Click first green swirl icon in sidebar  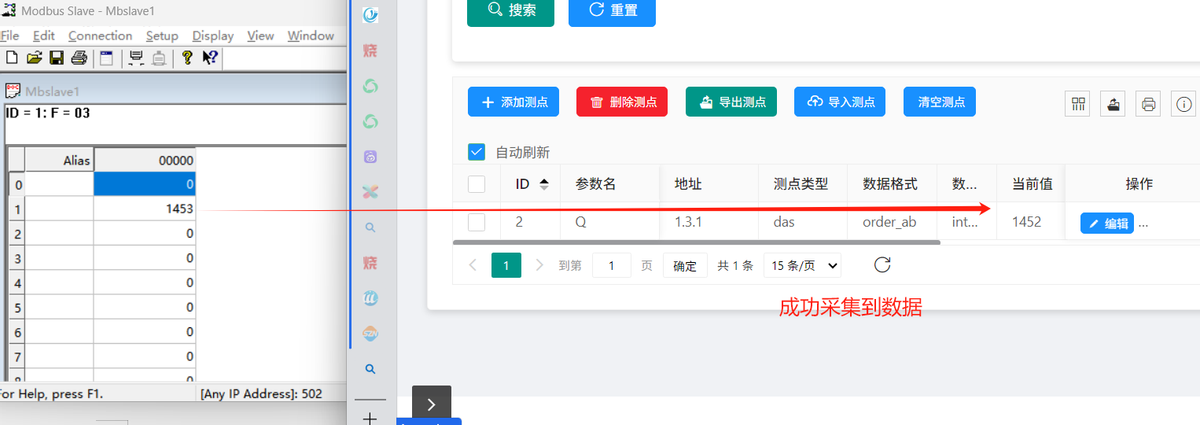pos(370,86)
